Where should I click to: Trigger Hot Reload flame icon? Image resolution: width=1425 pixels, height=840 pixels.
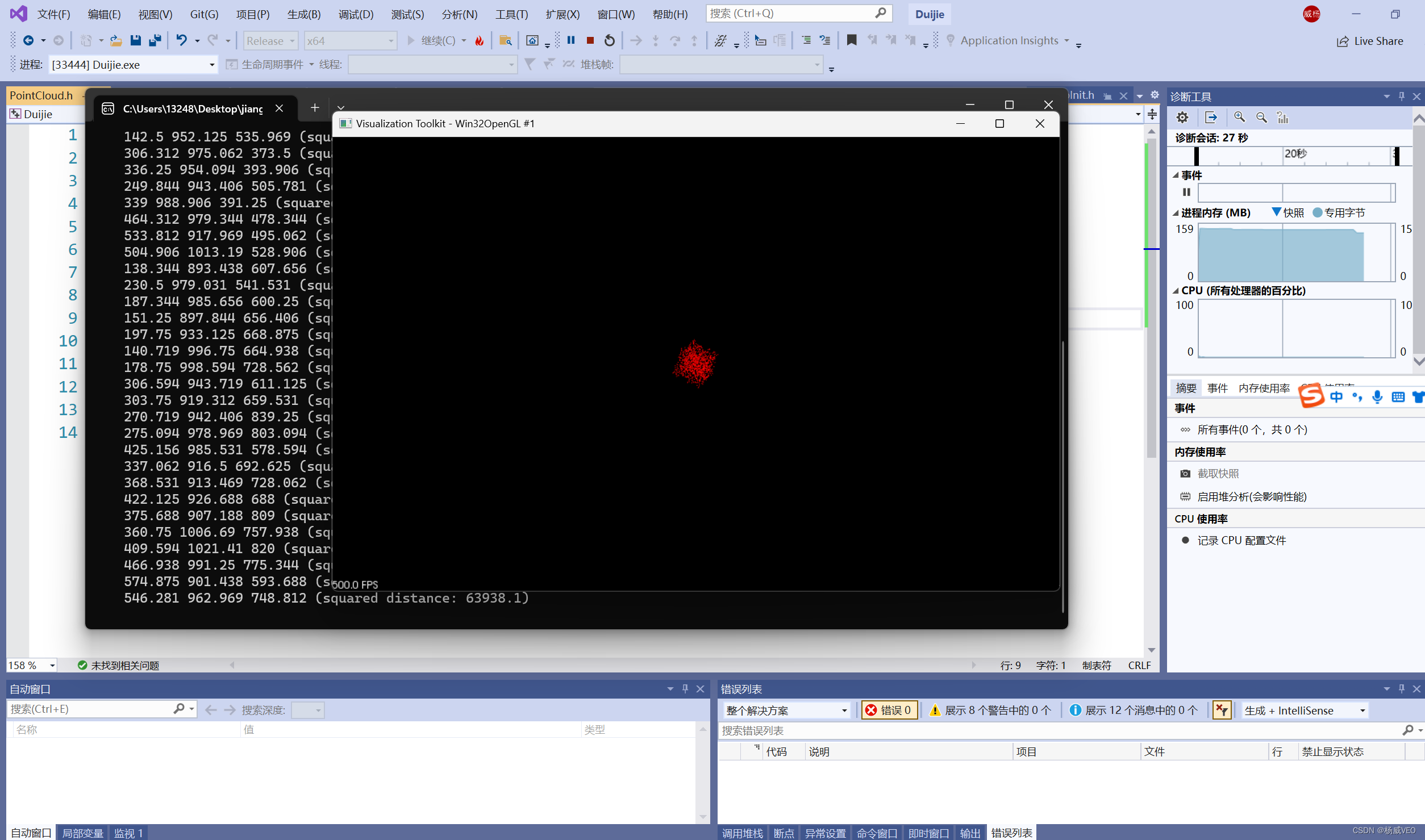[479, 40]
